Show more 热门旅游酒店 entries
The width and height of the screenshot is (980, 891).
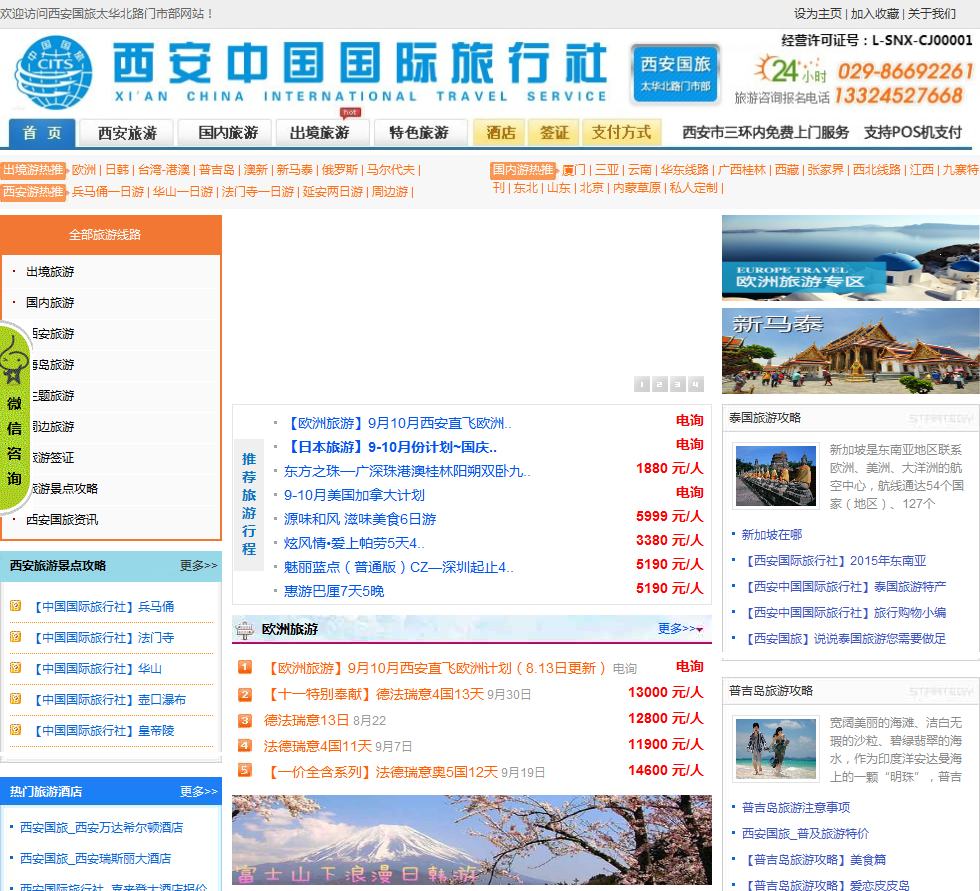[198, 792]
